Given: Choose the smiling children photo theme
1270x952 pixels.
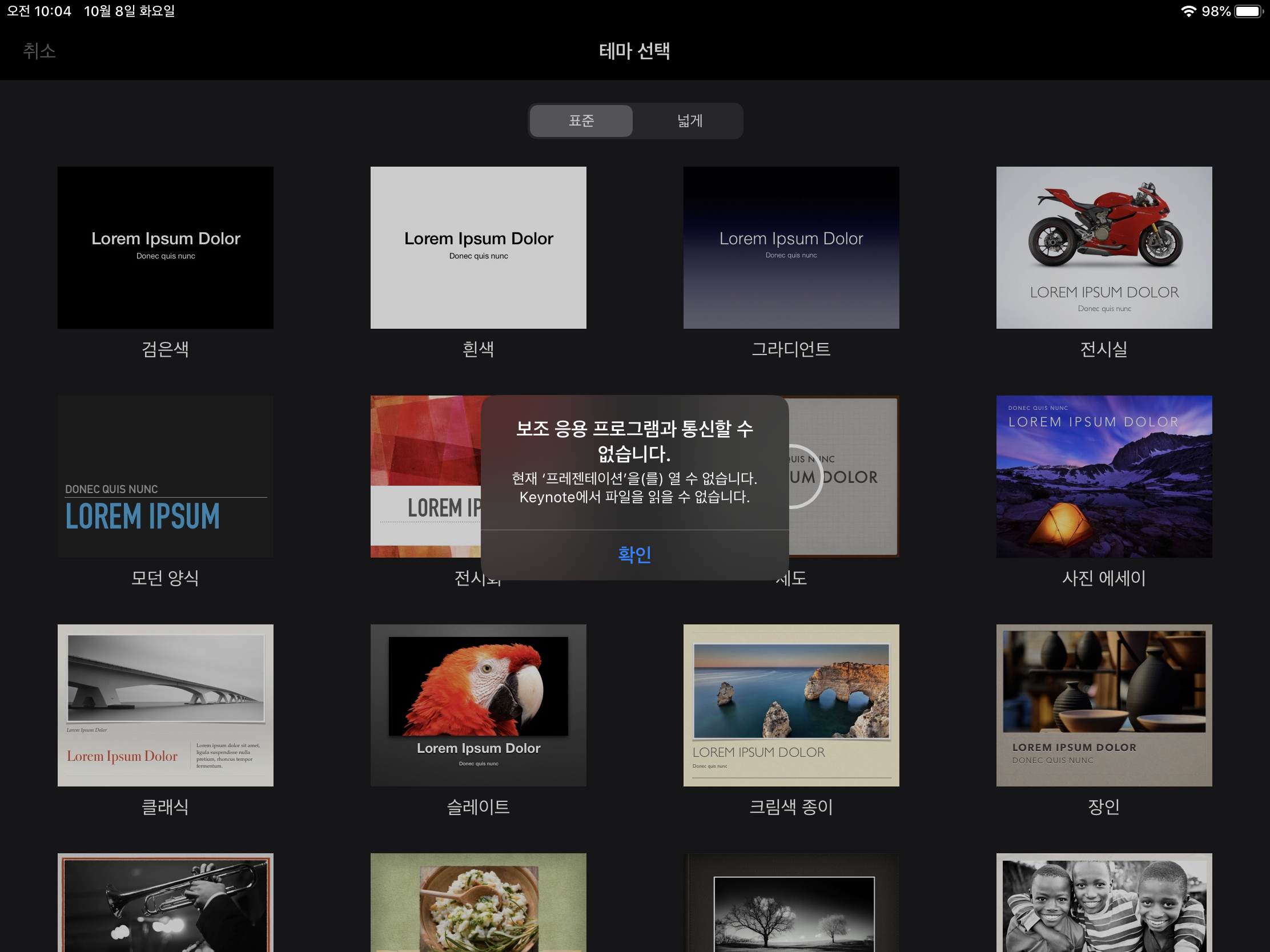Looking at the screenshot, I should point(1103,904).
